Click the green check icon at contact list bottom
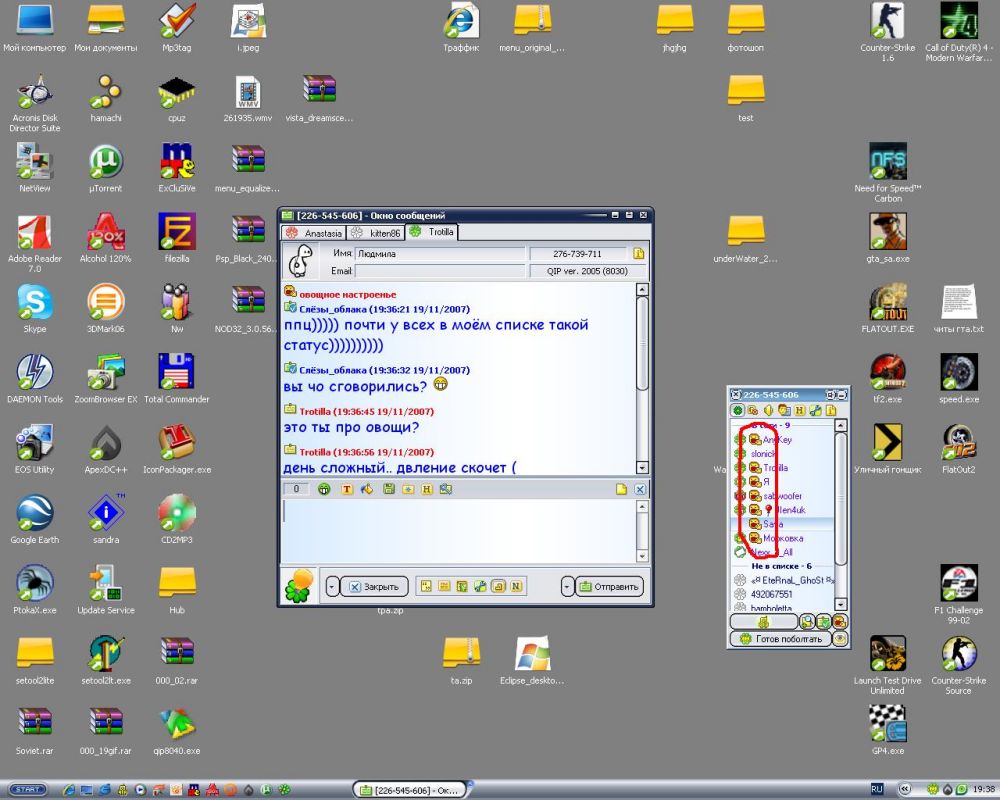Image resolution: width=1000 pixels, height=800 pixels. click(x=823, y=621)
